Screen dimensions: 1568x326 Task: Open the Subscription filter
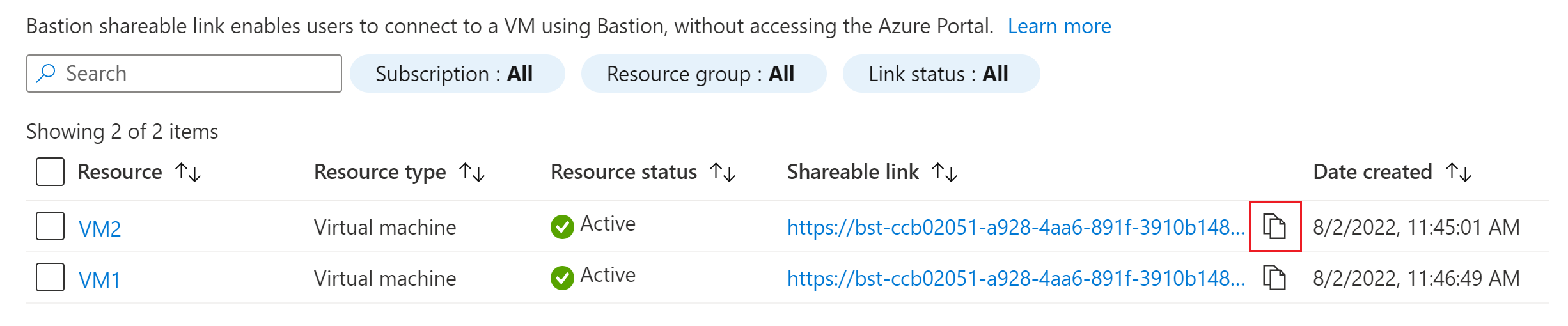pyautogui.click(x=457, y=74)
